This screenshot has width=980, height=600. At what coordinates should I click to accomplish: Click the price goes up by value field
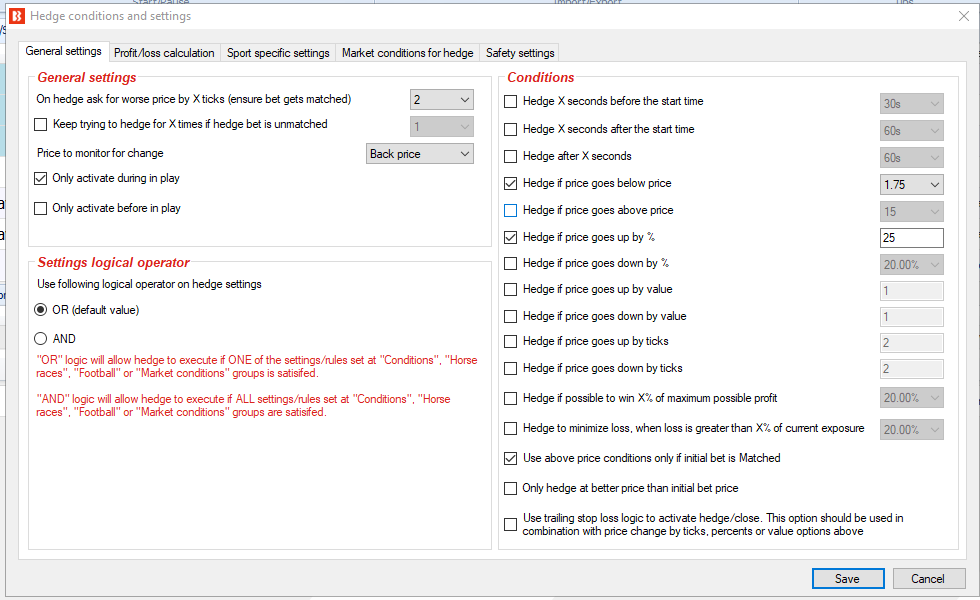[x=911, y=291]
